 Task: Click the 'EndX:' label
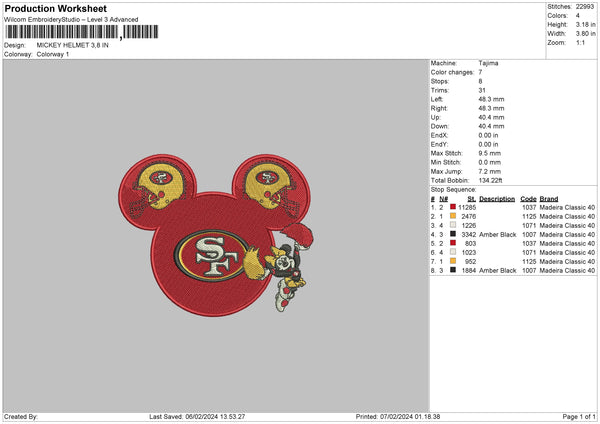[439, 135]
